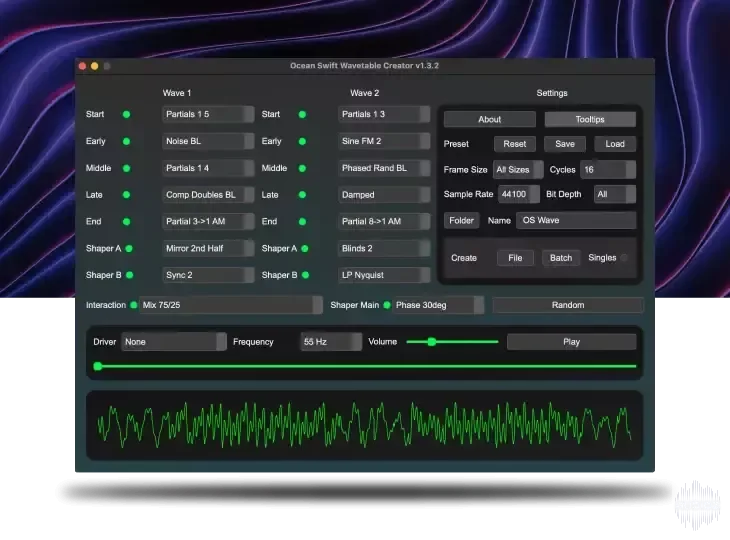730x540 pixels.
Task: Minimize window with yellow button
Action: point(95,66)
